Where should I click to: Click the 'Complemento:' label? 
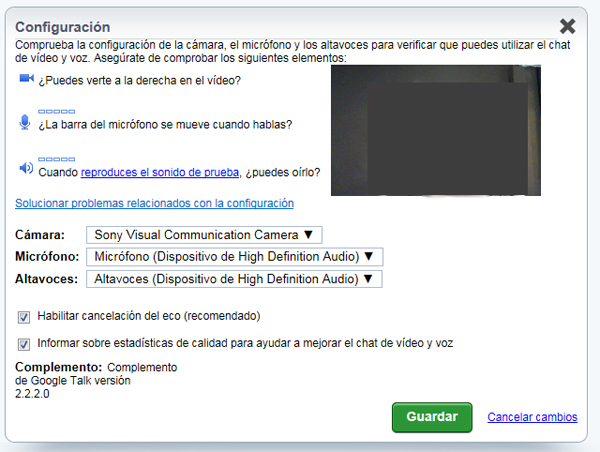pyautogui.click(x=59, y=367)
